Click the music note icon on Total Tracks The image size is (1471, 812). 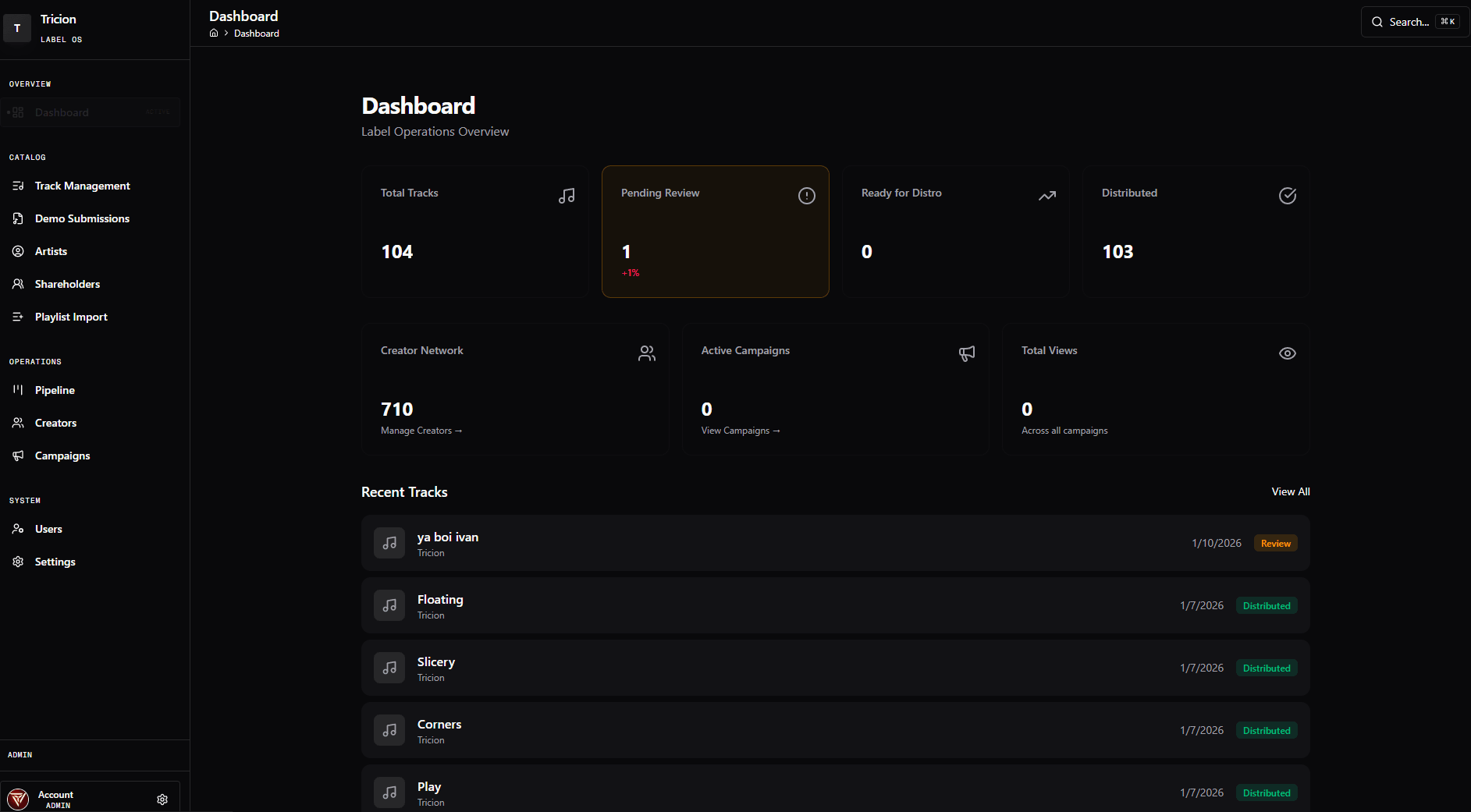(x=567, y=195)
